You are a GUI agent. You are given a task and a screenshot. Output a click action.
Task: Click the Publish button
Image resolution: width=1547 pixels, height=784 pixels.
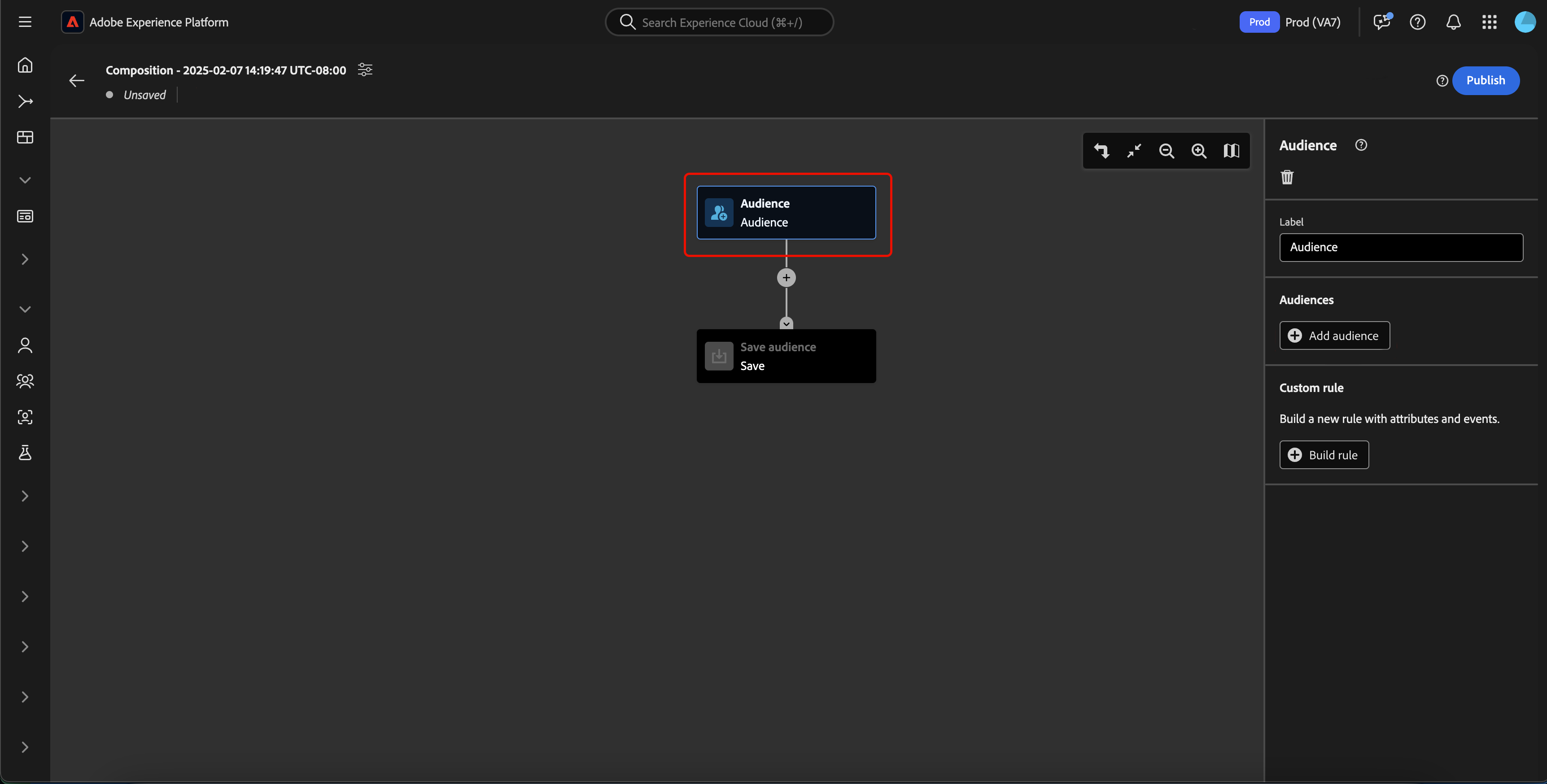[1485, 80]
